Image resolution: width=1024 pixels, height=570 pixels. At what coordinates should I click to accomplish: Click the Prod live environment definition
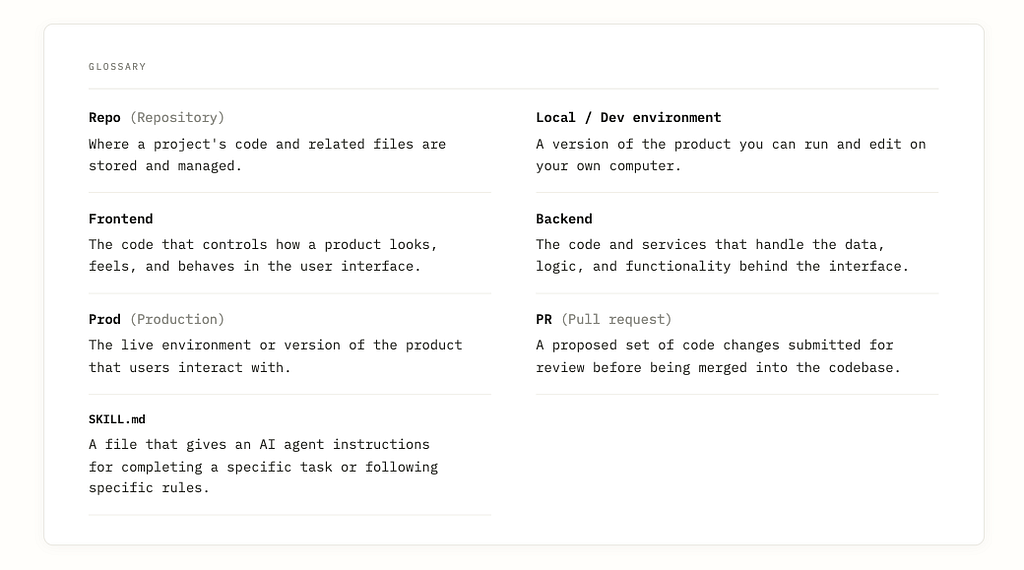tap(276, 356)
